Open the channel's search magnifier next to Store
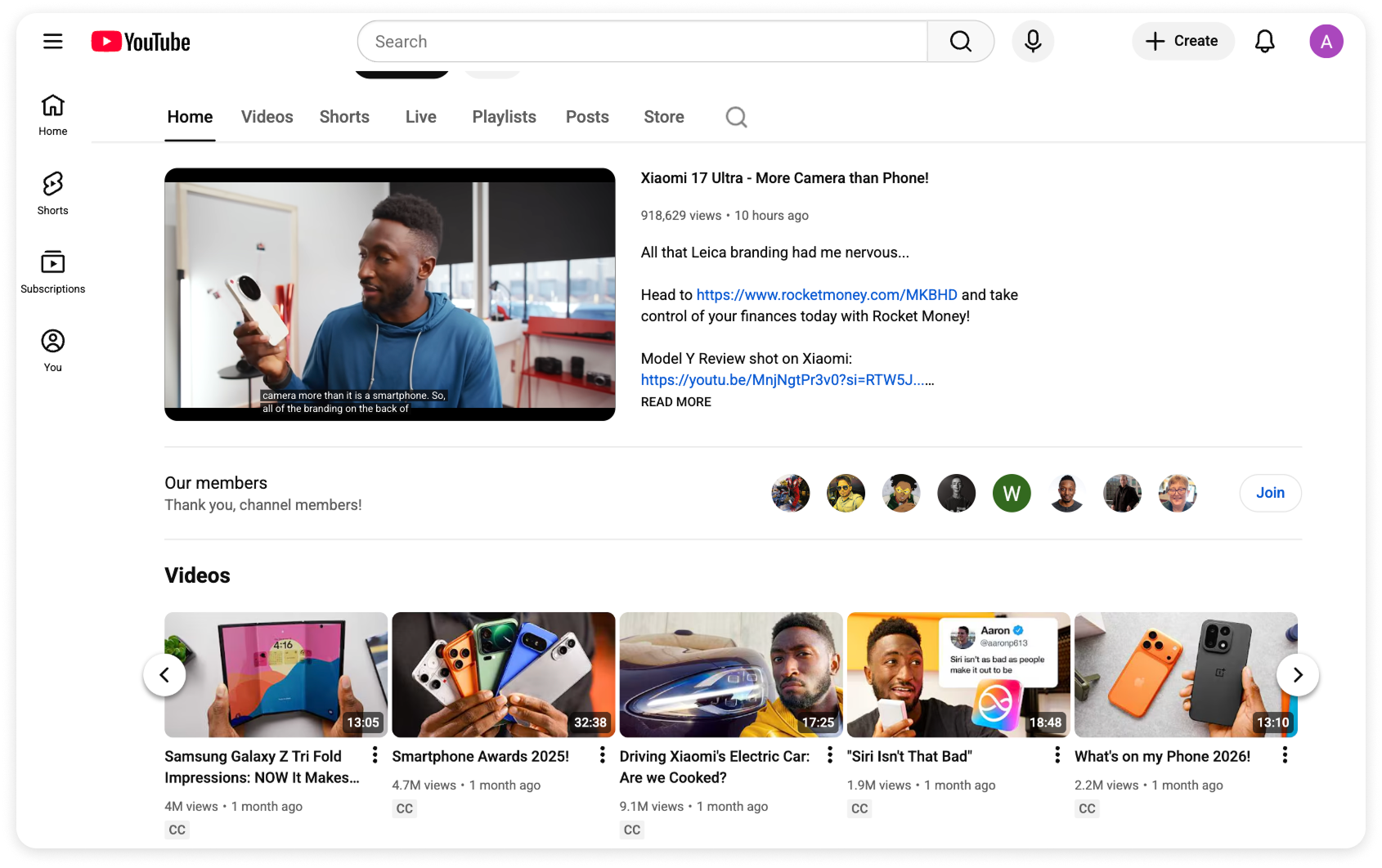This screenshot has width=1382, height=868. (x=735, y=116)
